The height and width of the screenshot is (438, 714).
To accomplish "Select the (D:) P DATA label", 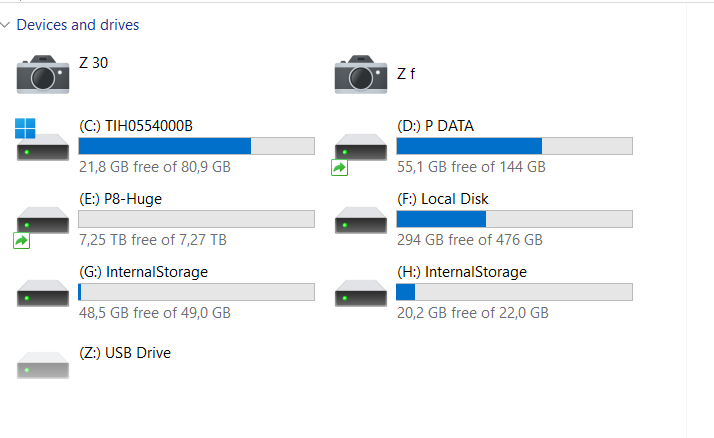I will pos(435,126).
